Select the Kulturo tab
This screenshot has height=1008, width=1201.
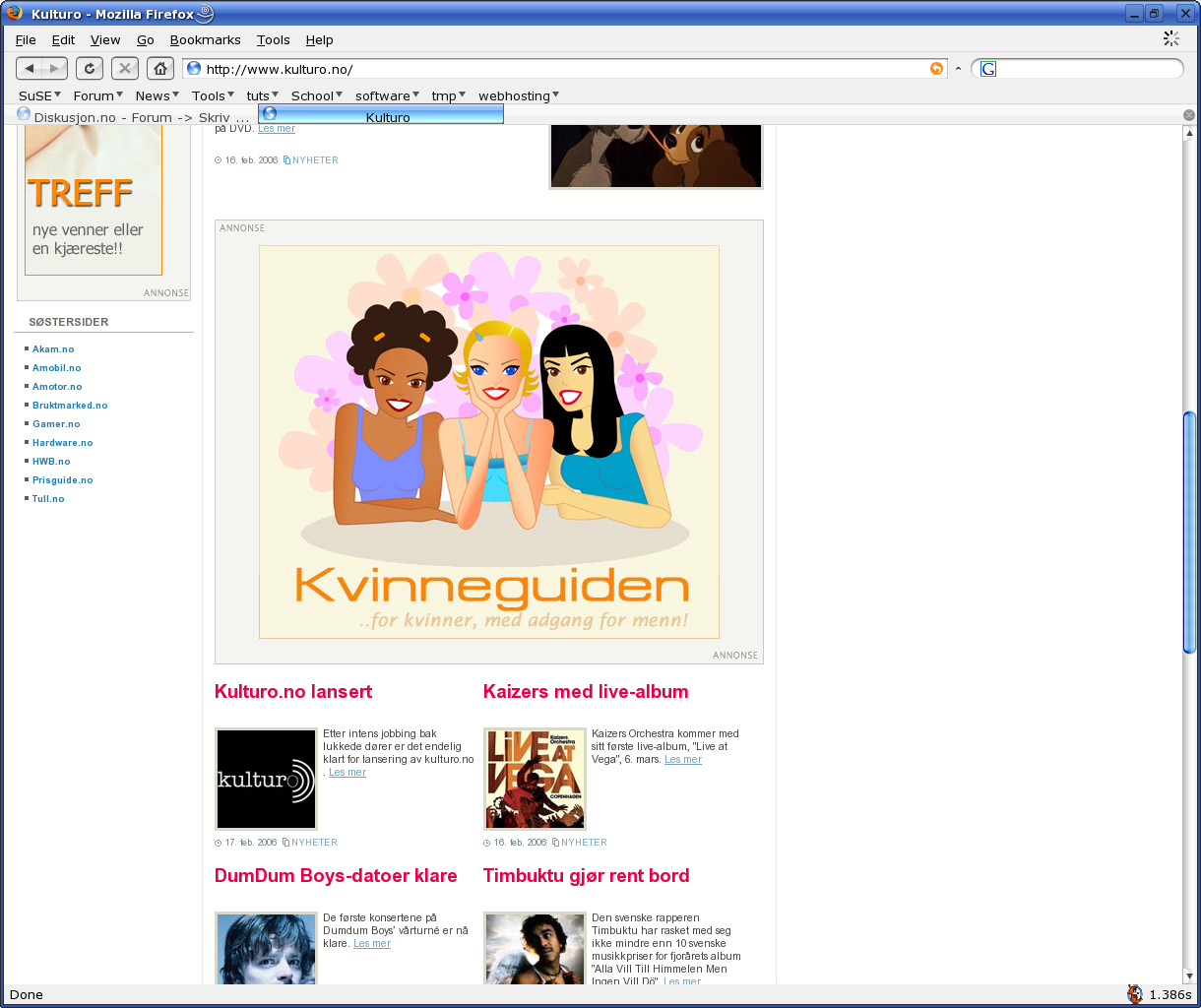pos(381,115)
